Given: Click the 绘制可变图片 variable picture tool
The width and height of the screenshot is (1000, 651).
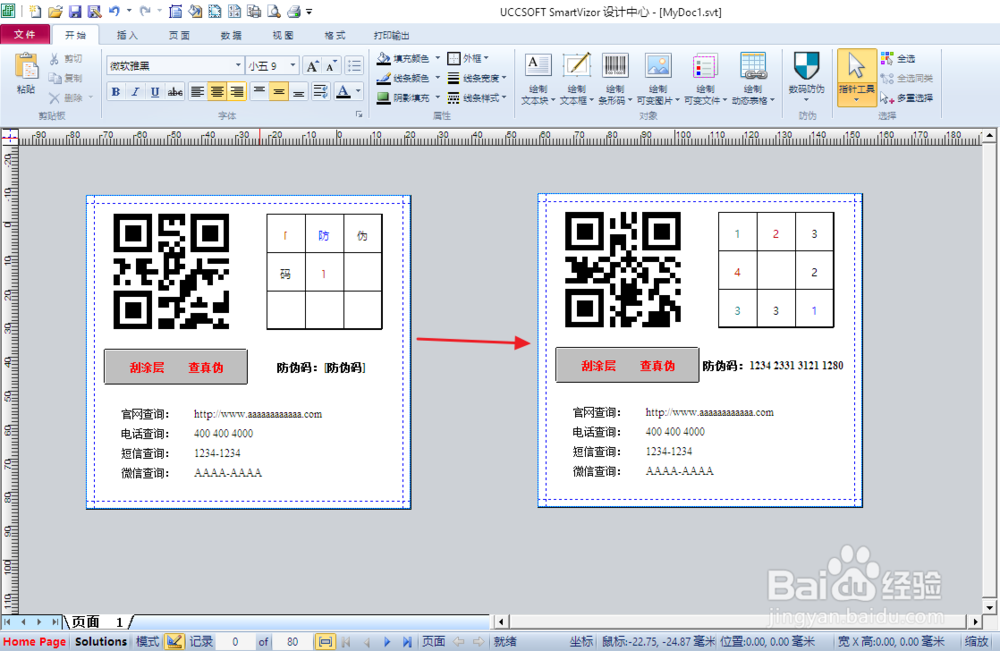Looking at the screenshot, I should point(658,79).
